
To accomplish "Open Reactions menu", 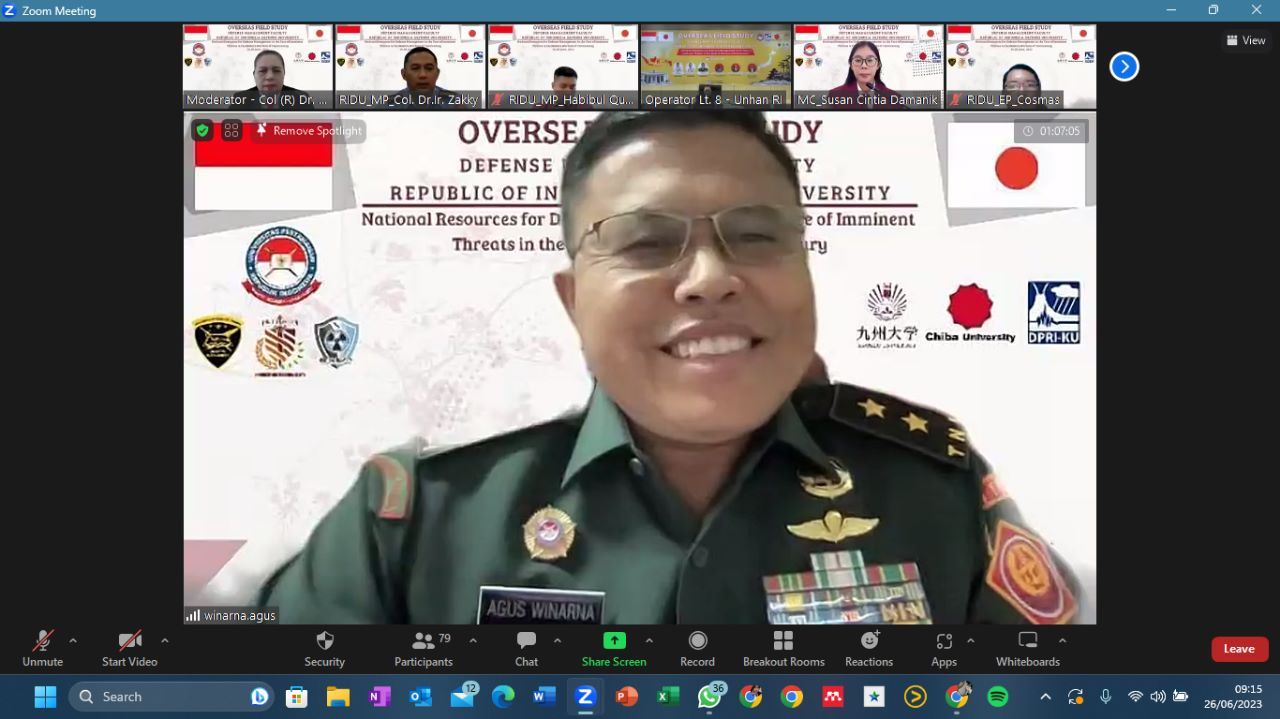I will [869, 648].
